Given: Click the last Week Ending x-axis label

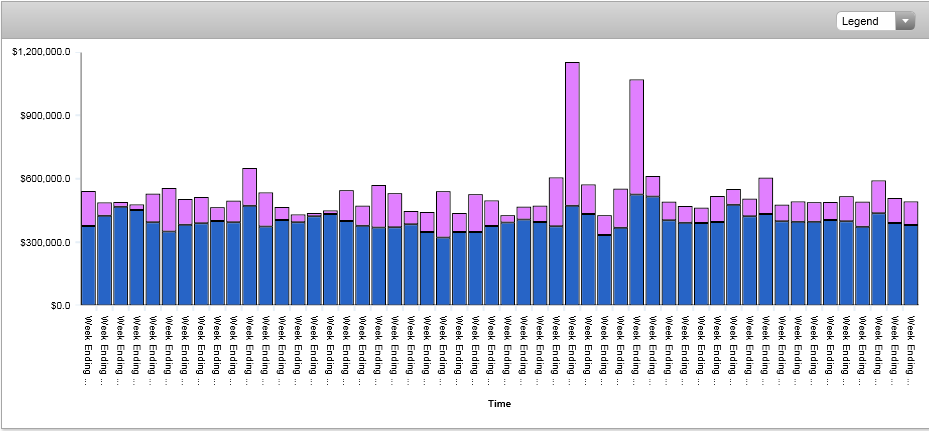Looking at the screenshot, I should [x=911, y=349].
